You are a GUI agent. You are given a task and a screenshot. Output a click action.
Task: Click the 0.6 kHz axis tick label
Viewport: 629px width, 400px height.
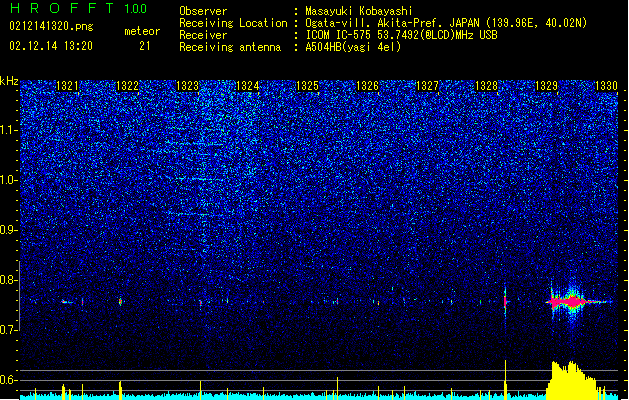8,380
